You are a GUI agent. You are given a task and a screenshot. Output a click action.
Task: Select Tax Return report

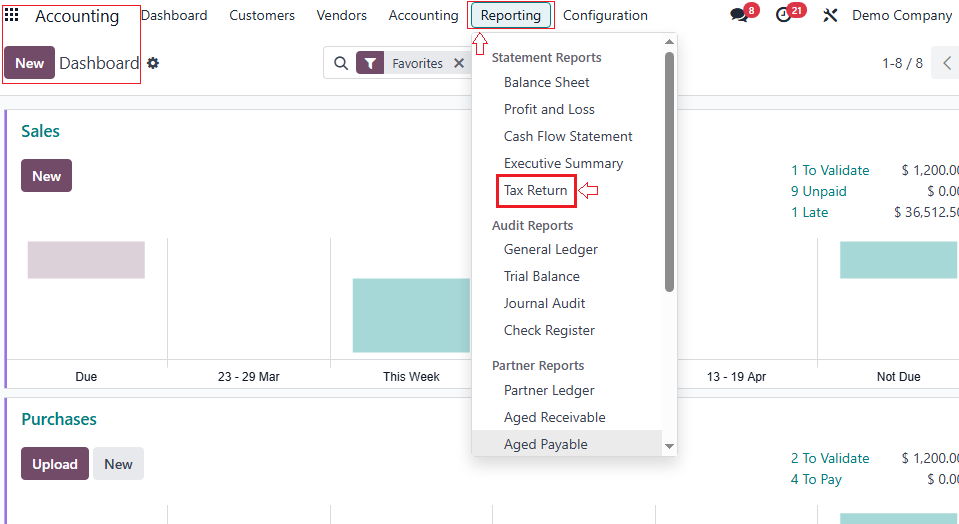tap(535, 190)
